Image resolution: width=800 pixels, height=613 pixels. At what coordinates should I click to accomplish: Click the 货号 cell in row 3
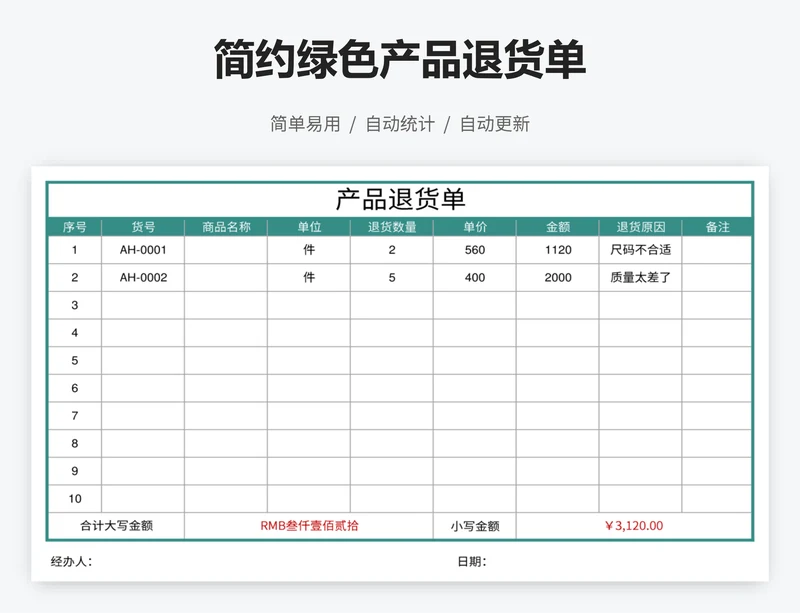pyautogui.click(x=143, y=305)
